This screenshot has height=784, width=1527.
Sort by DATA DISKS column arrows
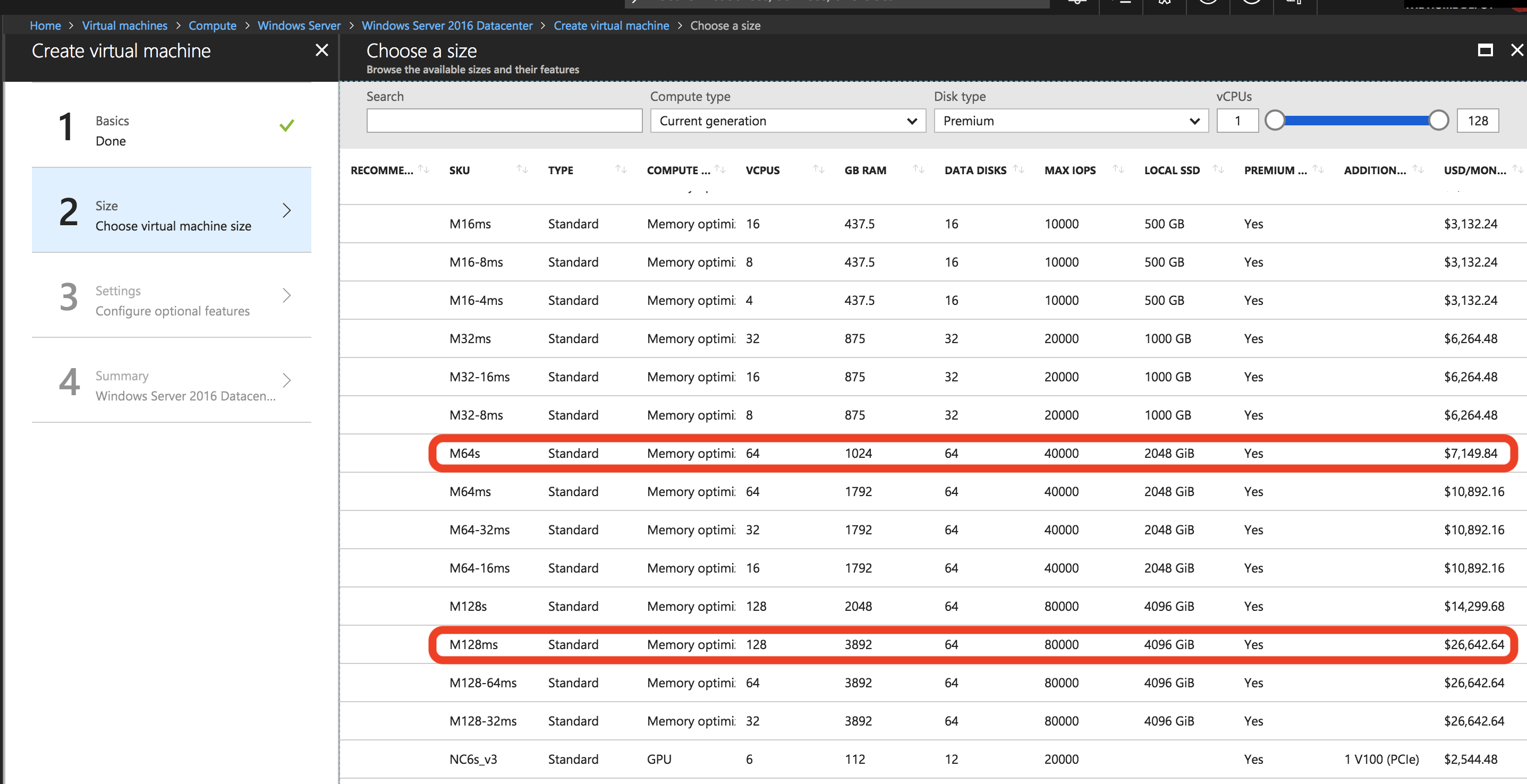click(x=1019, y=169)
